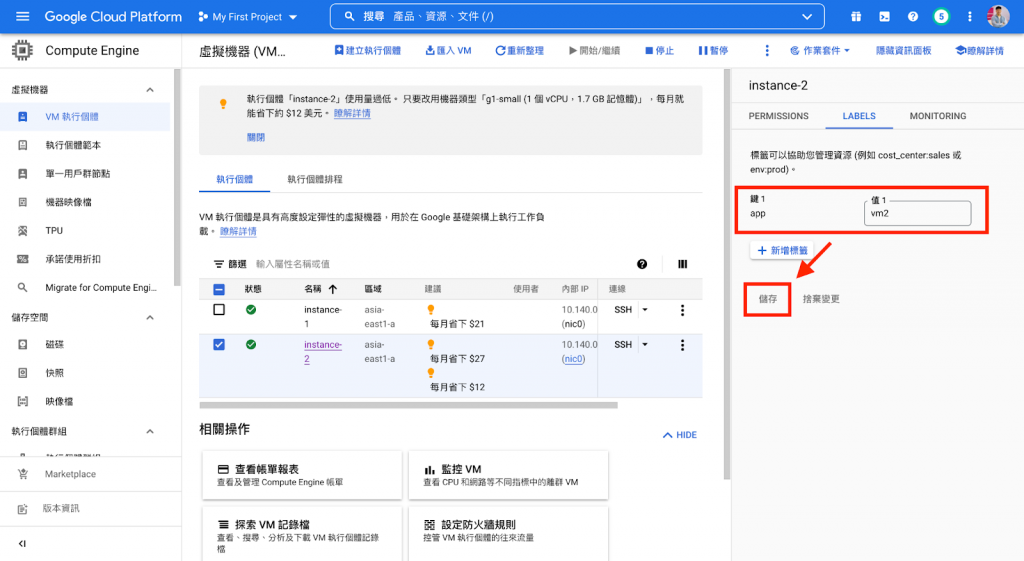
Task: Open table filter help icon
Action: pyautogui.click(x=642, y=264)
